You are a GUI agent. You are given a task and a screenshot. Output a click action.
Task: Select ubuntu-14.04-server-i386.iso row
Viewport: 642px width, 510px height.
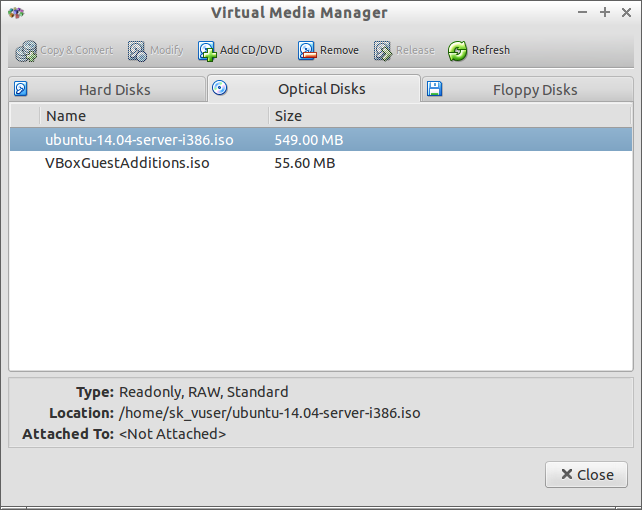[x=321, y=140]
